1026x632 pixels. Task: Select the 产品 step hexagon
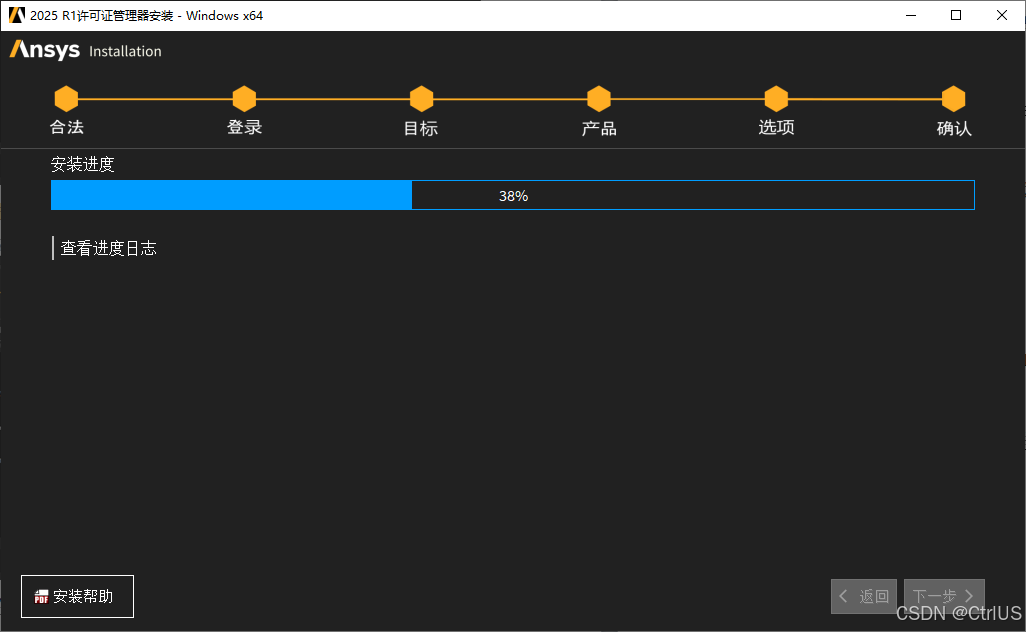tap(599, 99)
